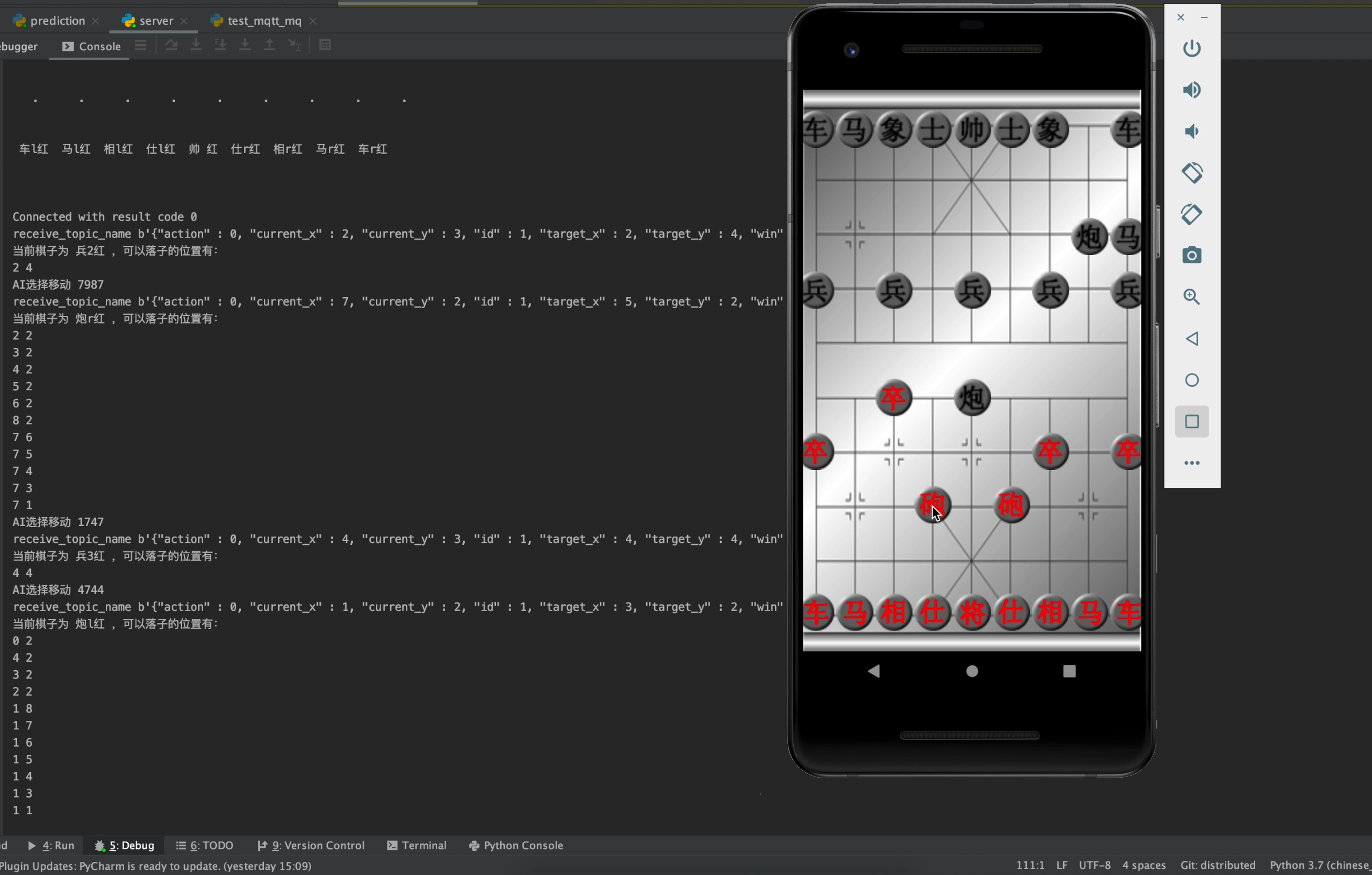This screenshot has width=1372, height=875.
Task: Click the debugger Step Out icon
Action: [x=270, y=45]
